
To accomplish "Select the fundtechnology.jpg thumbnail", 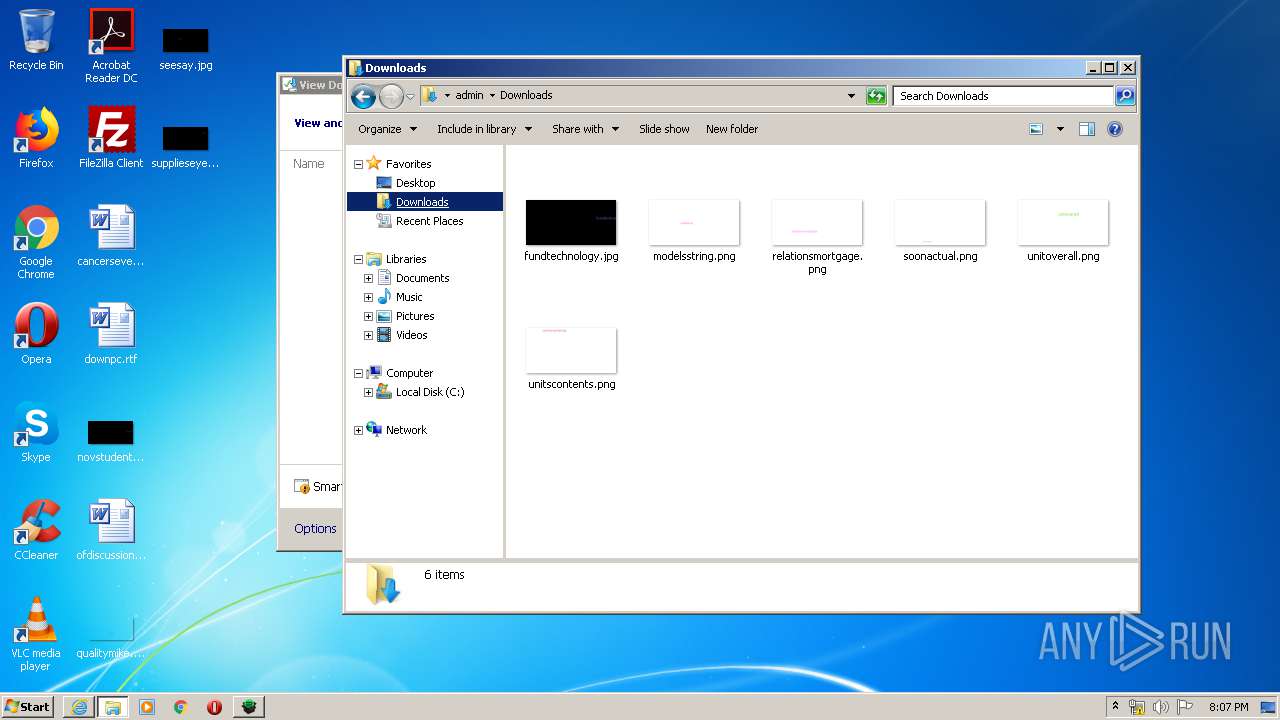I will click(x=571, y=222).
